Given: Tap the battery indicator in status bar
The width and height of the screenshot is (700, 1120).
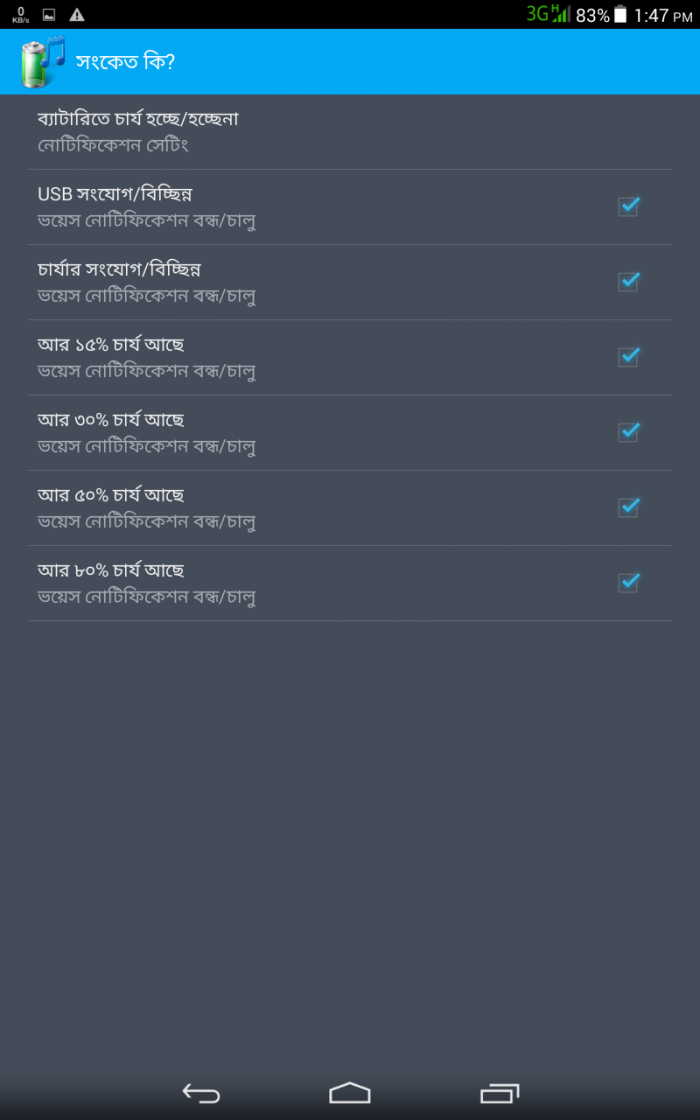Looking at the screenshot, I should [621, 15].
